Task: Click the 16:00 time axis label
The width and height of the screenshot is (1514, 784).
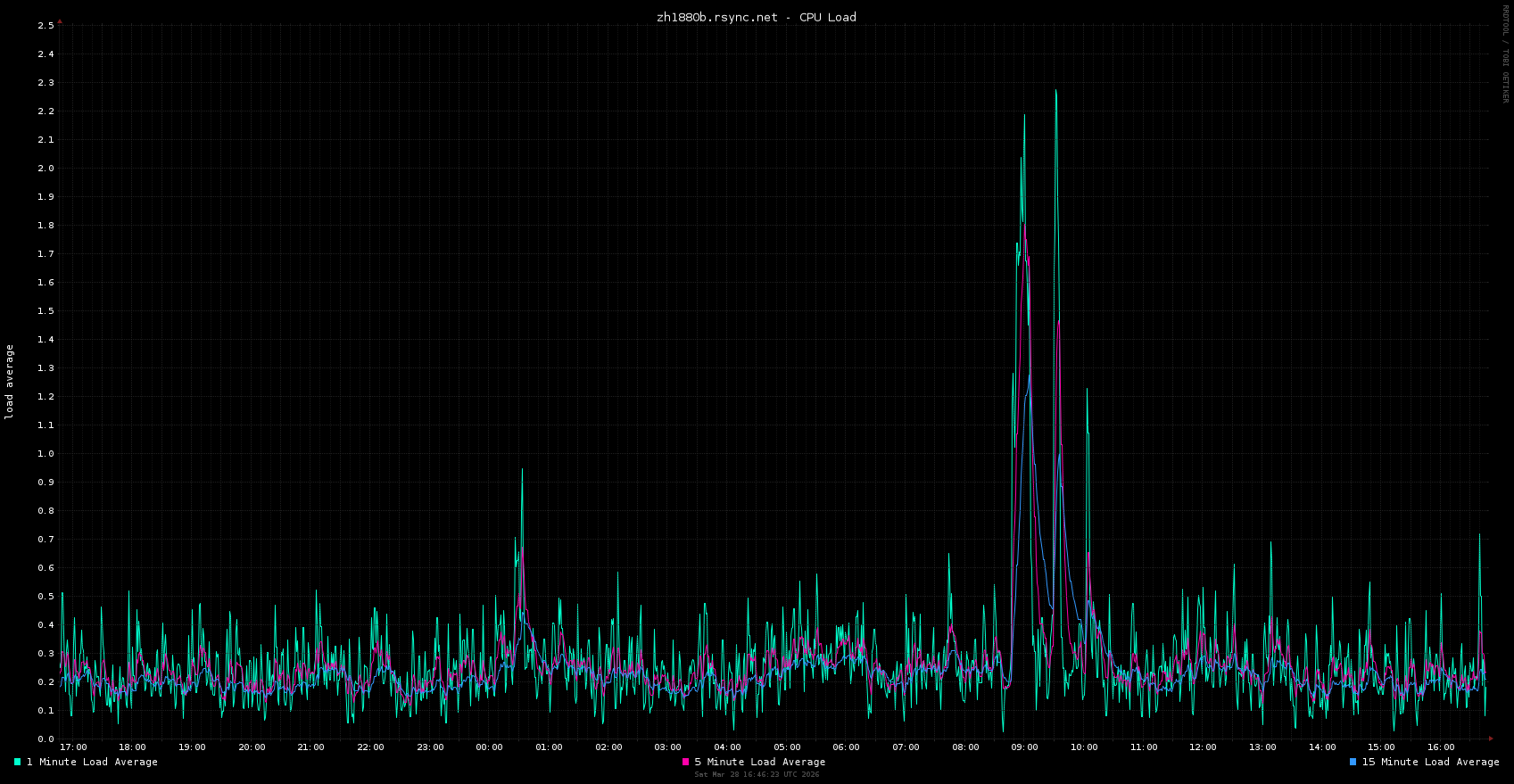Action: pyautogui.click(x=1441, y=747)
